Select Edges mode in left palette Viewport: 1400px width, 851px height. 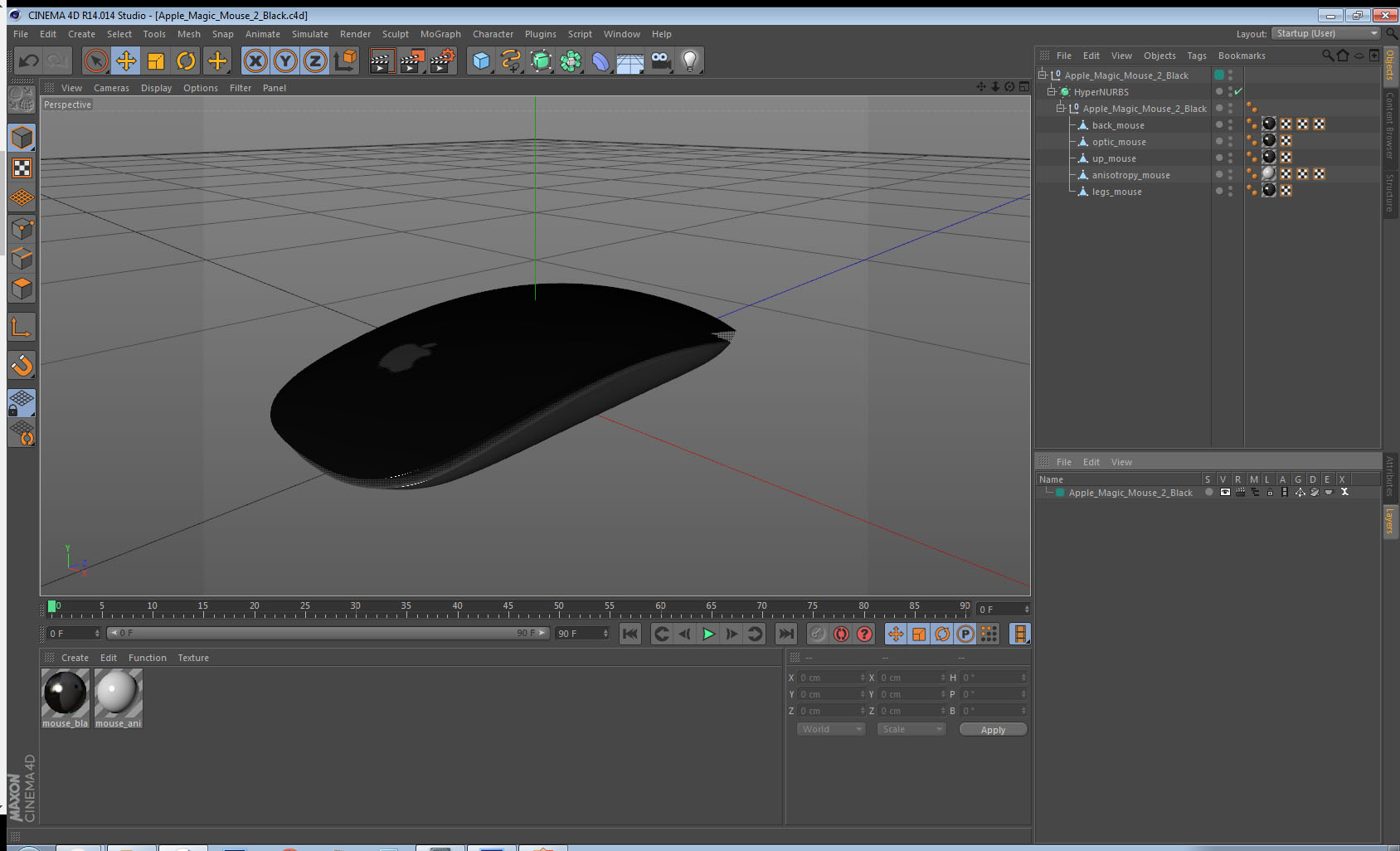coord(22,259)
